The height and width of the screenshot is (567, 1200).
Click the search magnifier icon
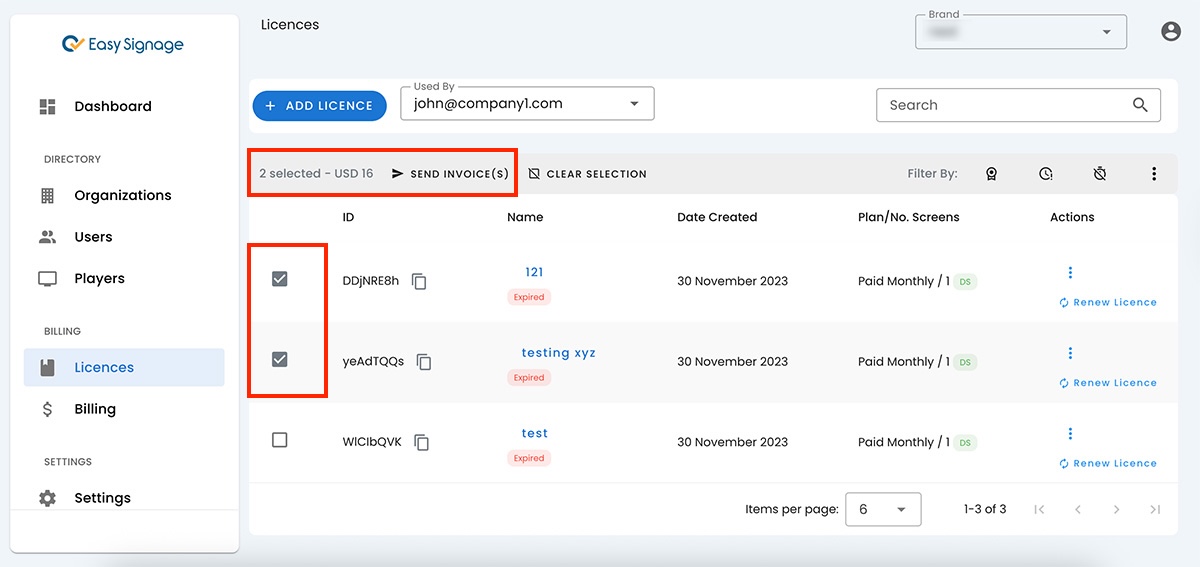(x=1140, y=105)
